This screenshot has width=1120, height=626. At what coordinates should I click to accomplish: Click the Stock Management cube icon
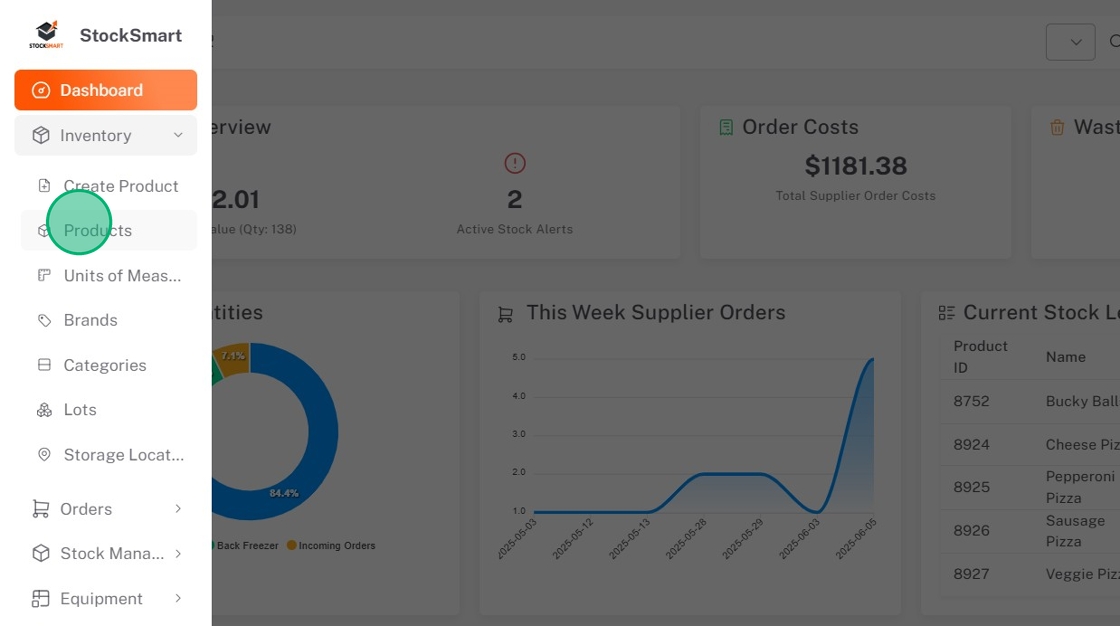click(x=41, y=553)
